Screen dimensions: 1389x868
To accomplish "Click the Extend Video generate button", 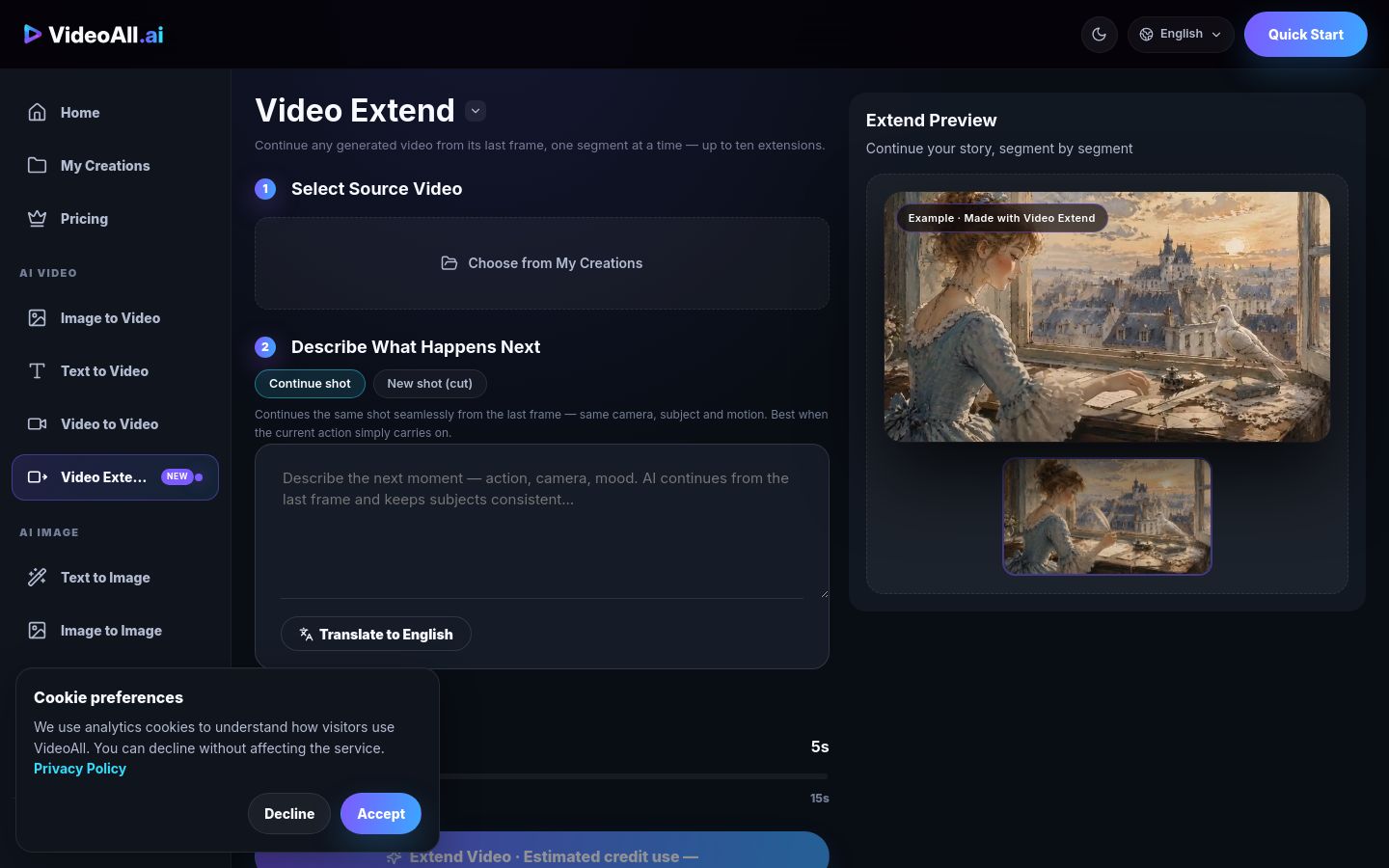I will pyautogui.click(x=542, y=850).
